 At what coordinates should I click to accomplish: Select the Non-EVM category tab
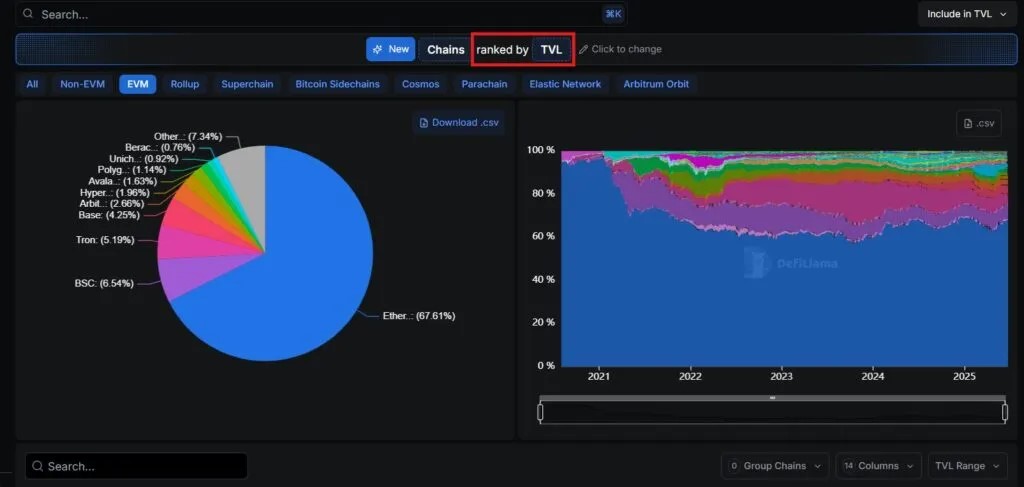[82, 84]
